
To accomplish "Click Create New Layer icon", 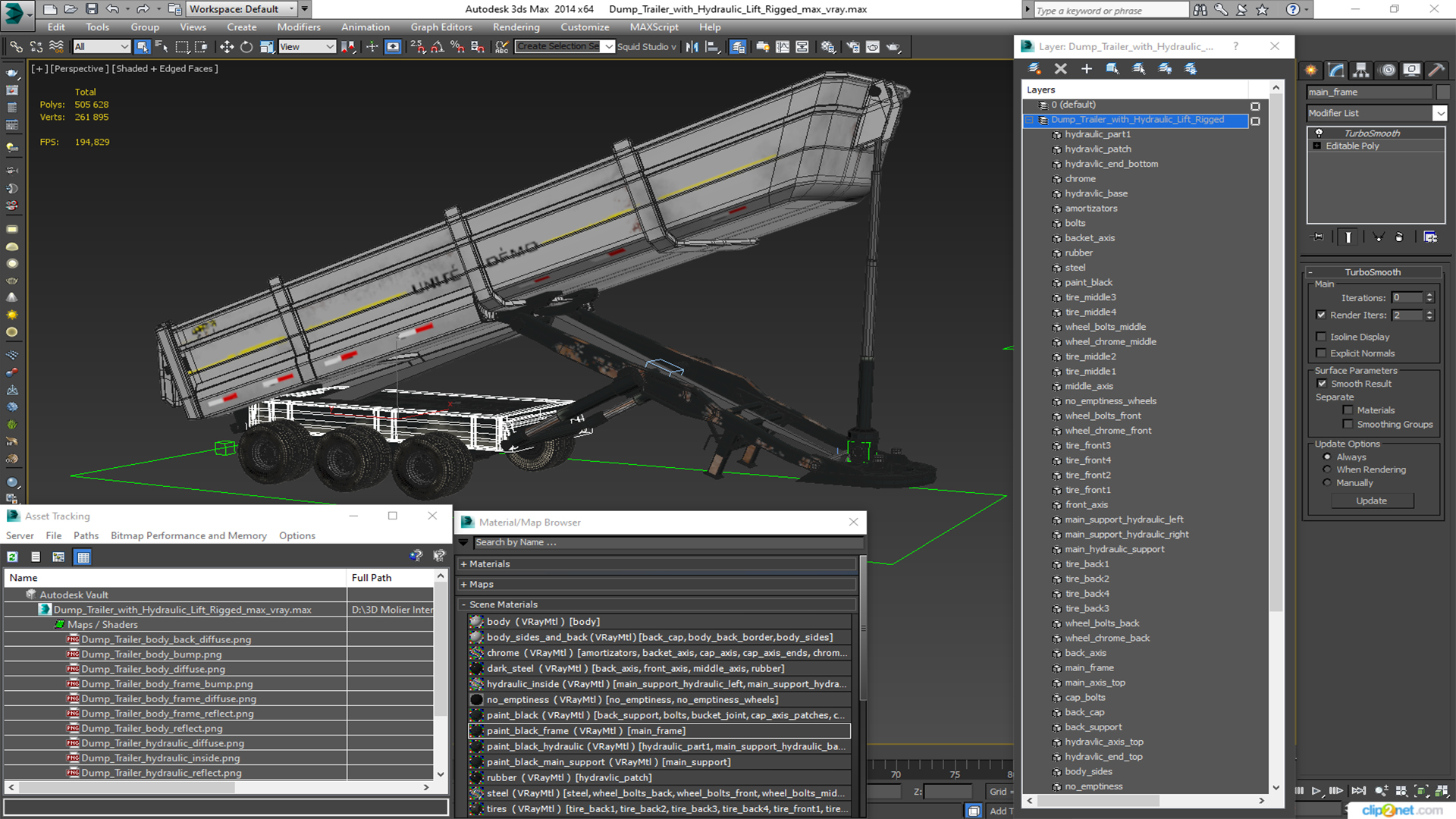I will 1034,68.
